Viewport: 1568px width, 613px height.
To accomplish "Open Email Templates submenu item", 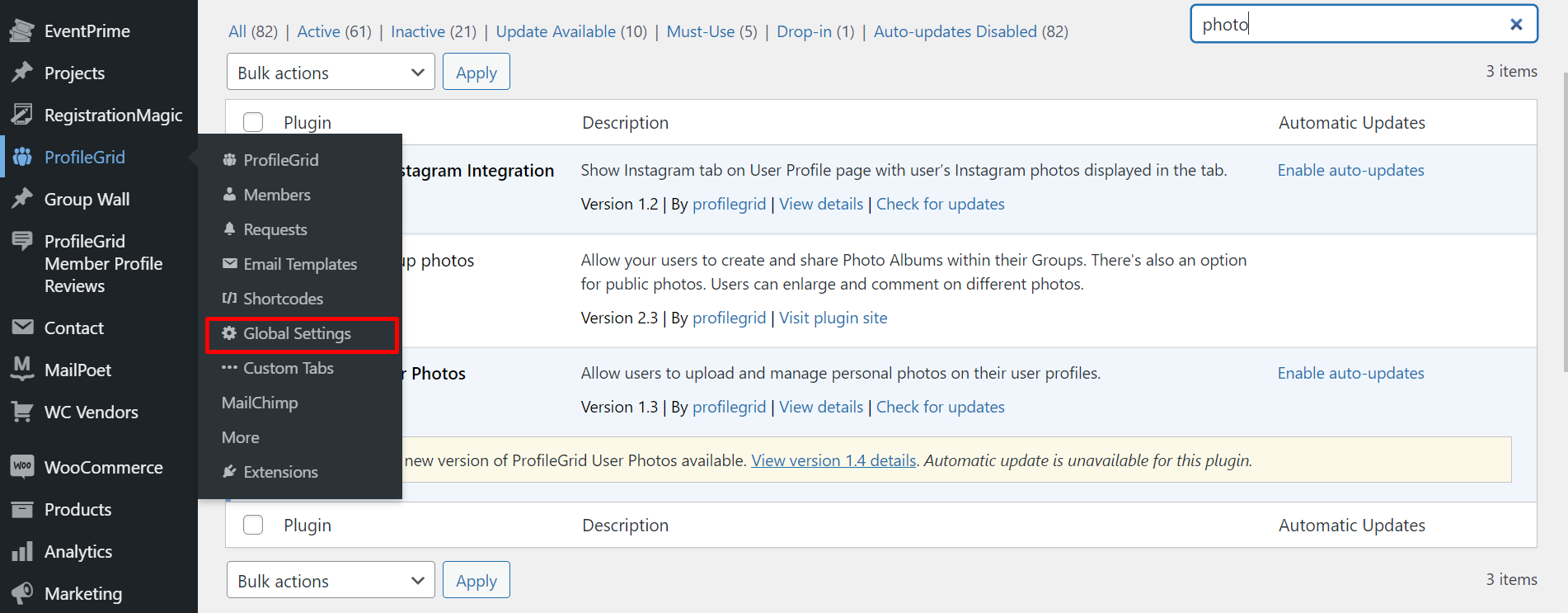I will [300, 264].
